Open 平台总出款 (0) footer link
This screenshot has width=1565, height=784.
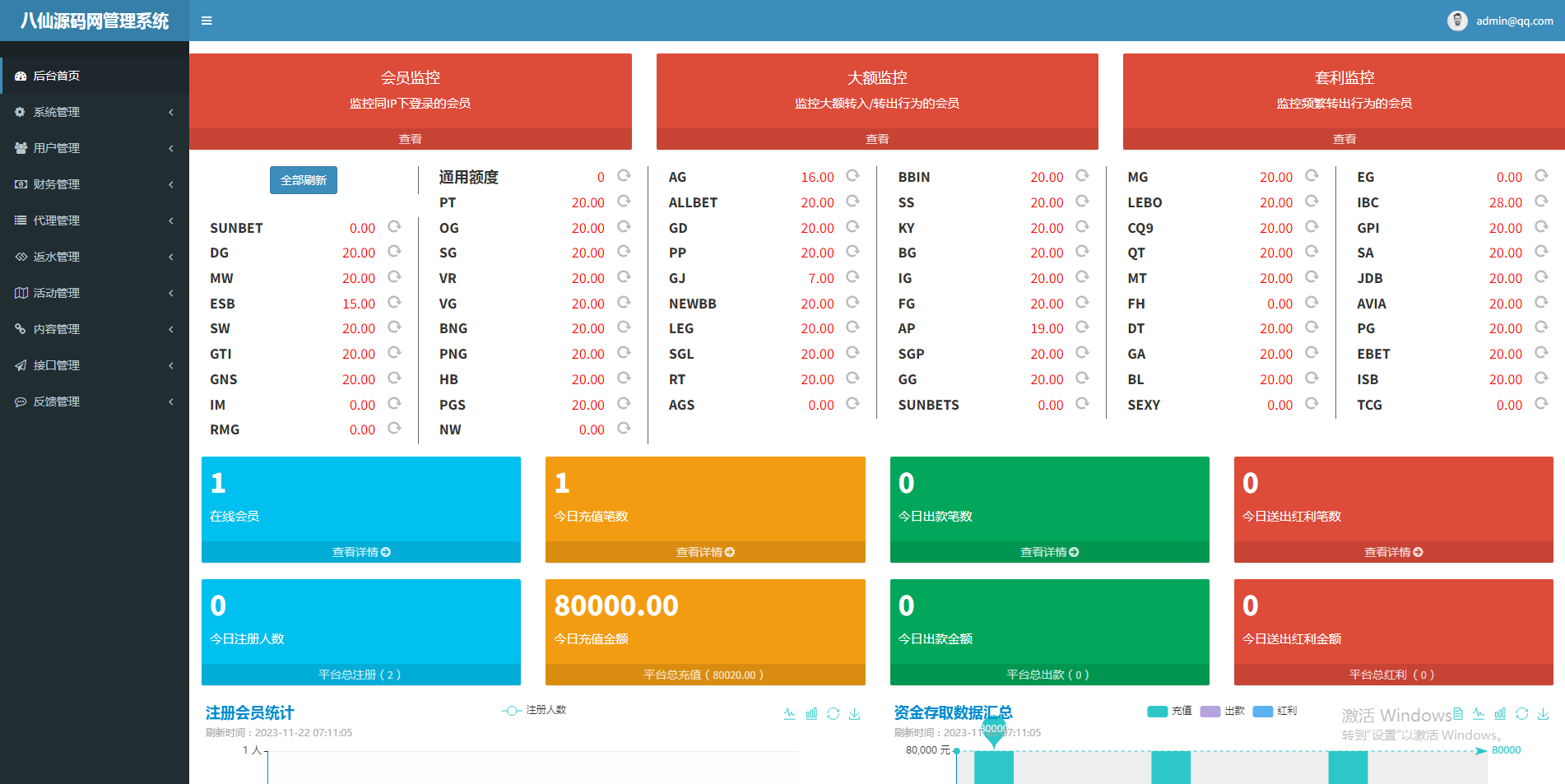tap(1050, 675)
